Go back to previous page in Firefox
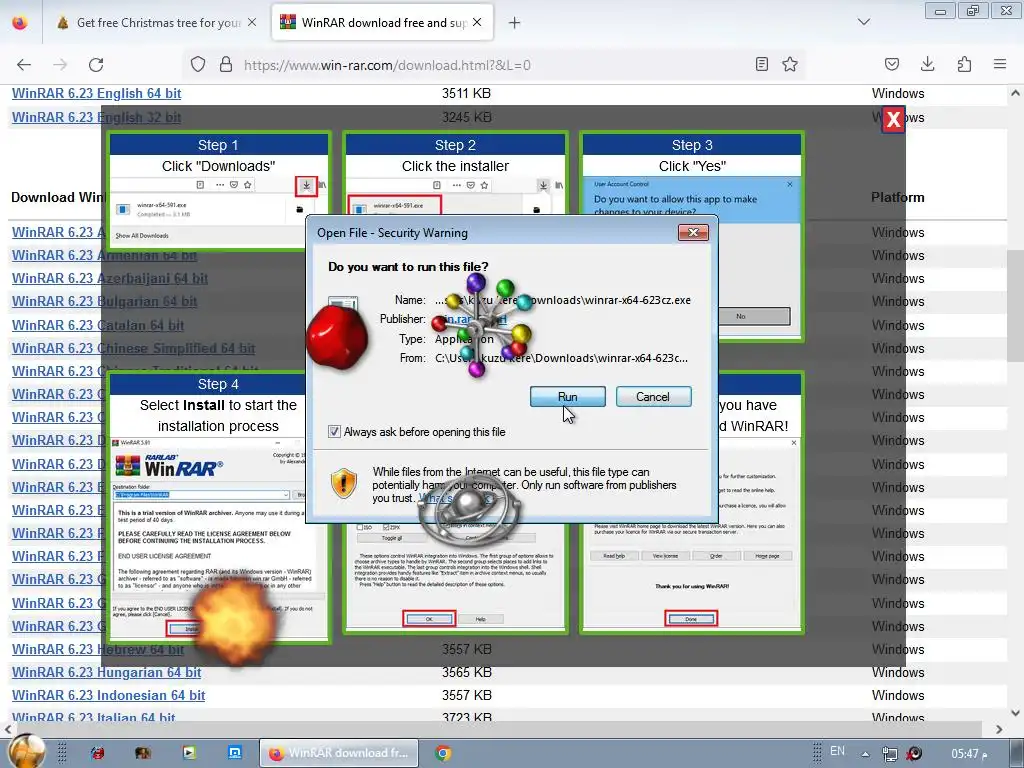 tap(24, 65)
